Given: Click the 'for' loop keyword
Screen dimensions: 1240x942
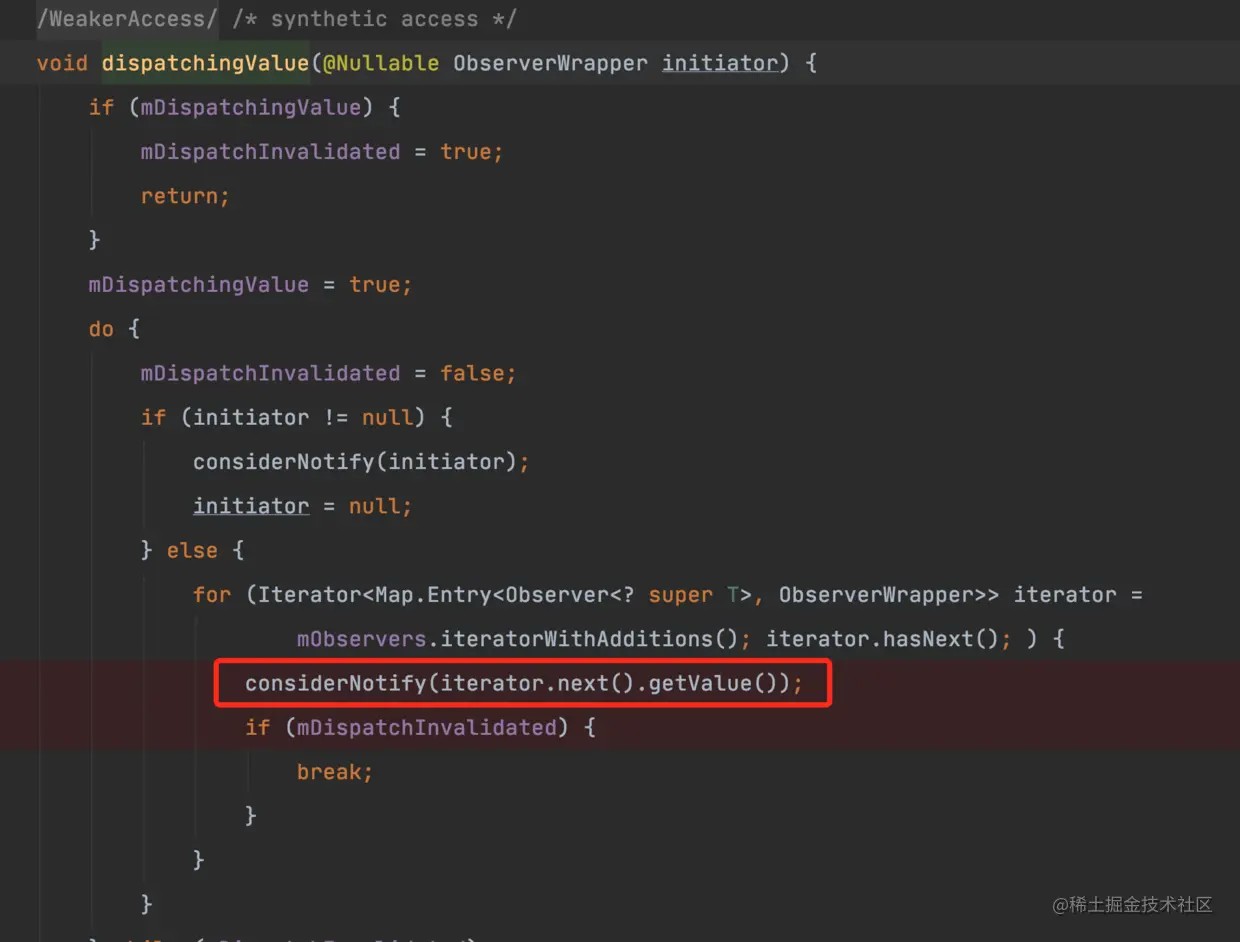Looking at the screenshot, I should click(x=211, y=594).
